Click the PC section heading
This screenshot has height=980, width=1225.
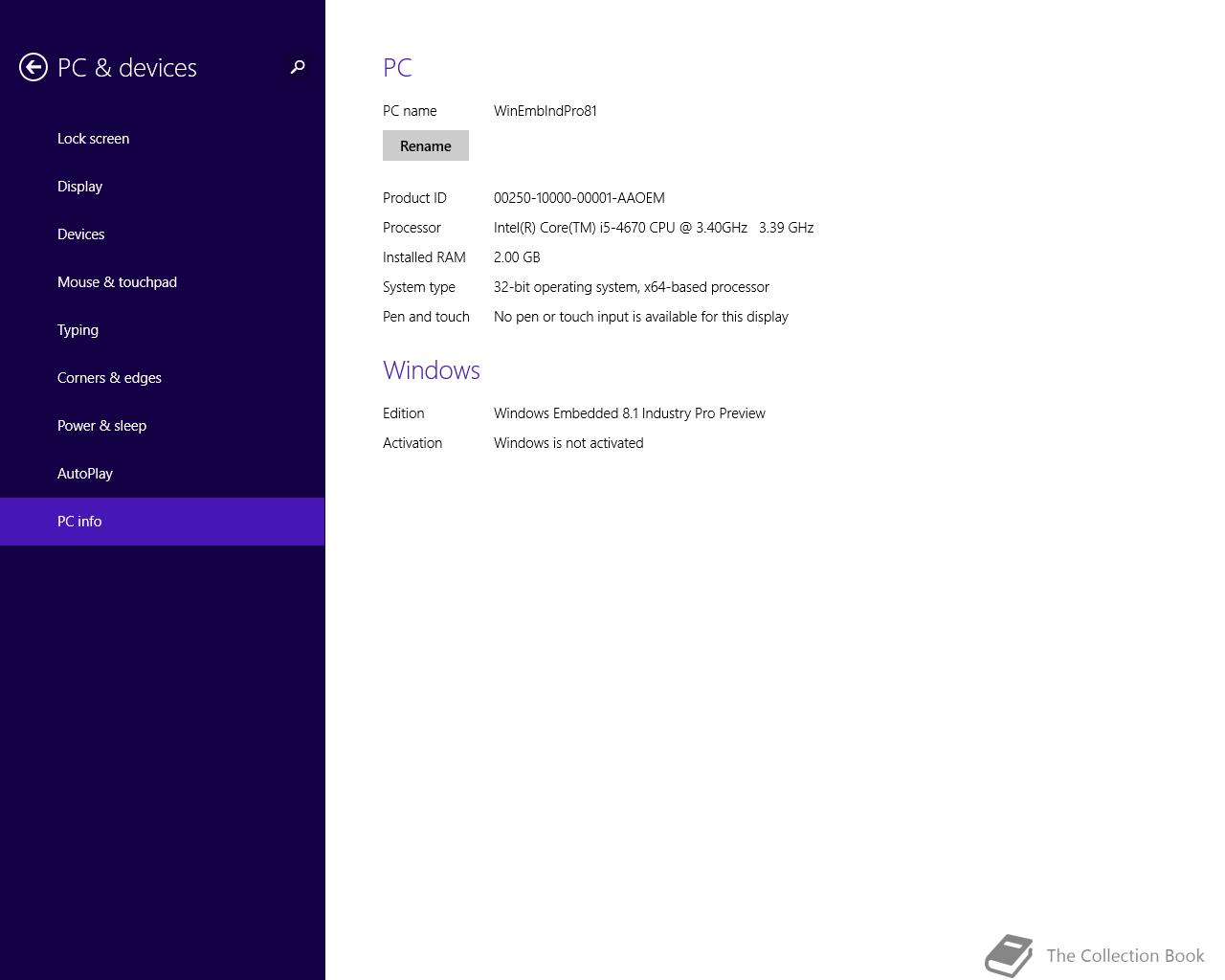pos(397,68)
